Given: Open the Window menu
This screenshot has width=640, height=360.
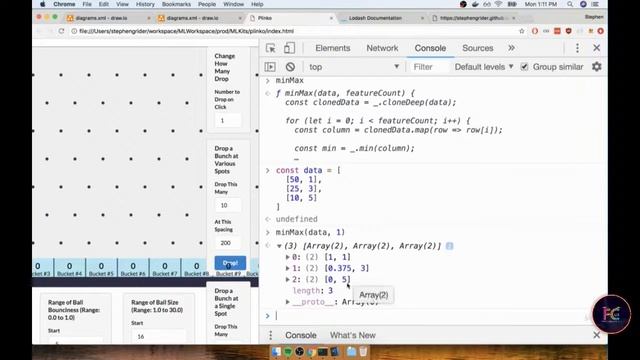Looking at the screenshot, I should coord(233,4).
